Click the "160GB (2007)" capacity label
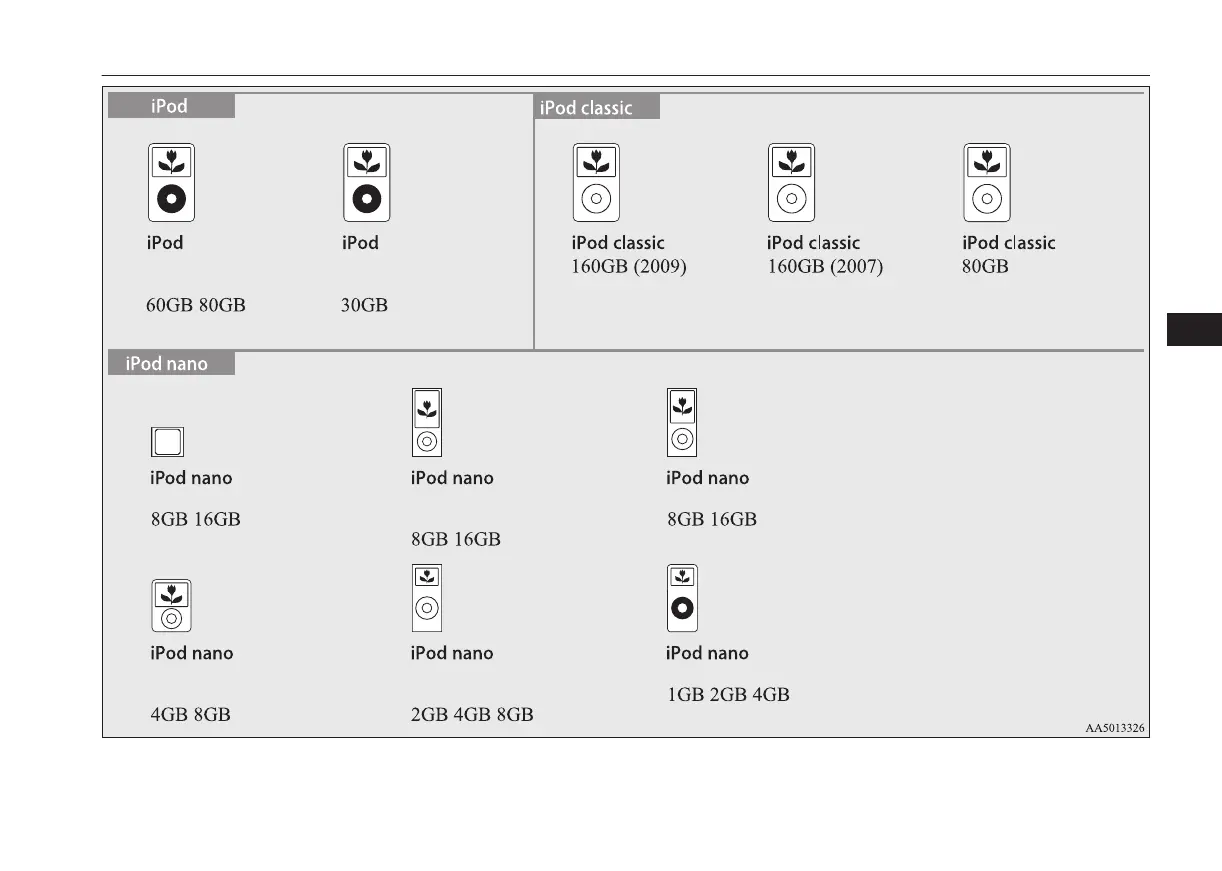The image size is (1222, 871). (x=824, y=267)
